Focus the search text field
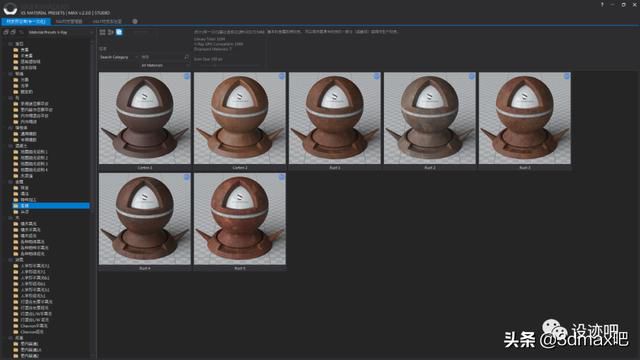 162,57
